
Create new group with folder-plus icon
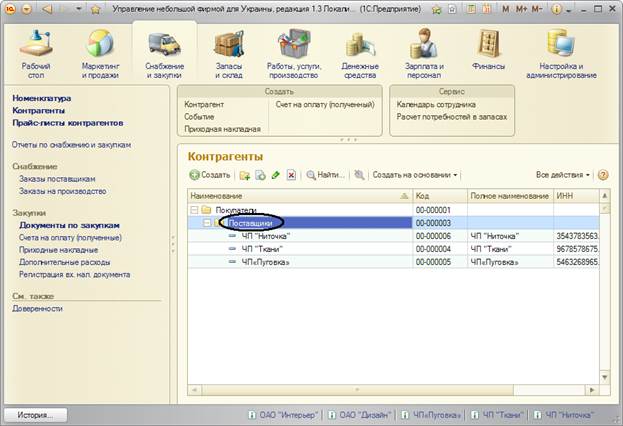coord(245,175)
